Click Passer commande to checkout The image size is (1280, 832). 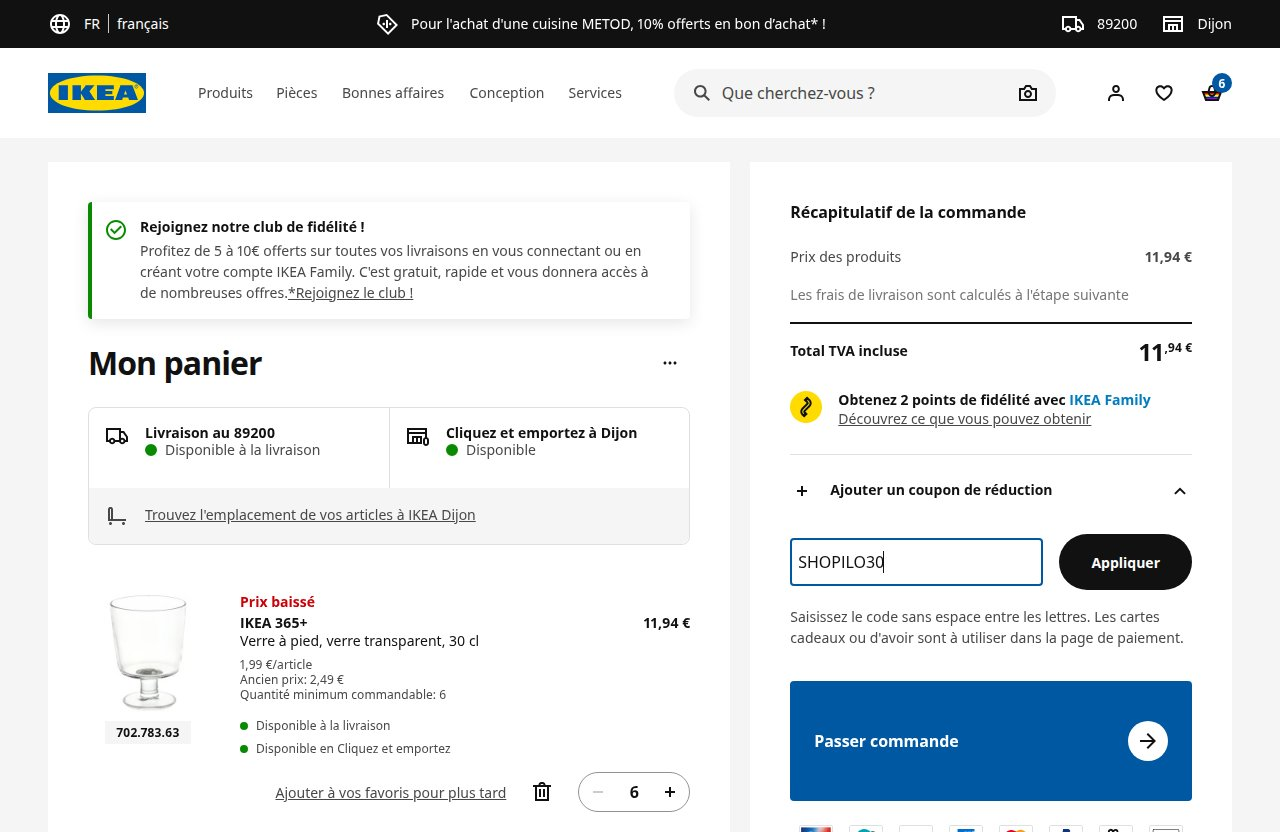coord(991,741)
